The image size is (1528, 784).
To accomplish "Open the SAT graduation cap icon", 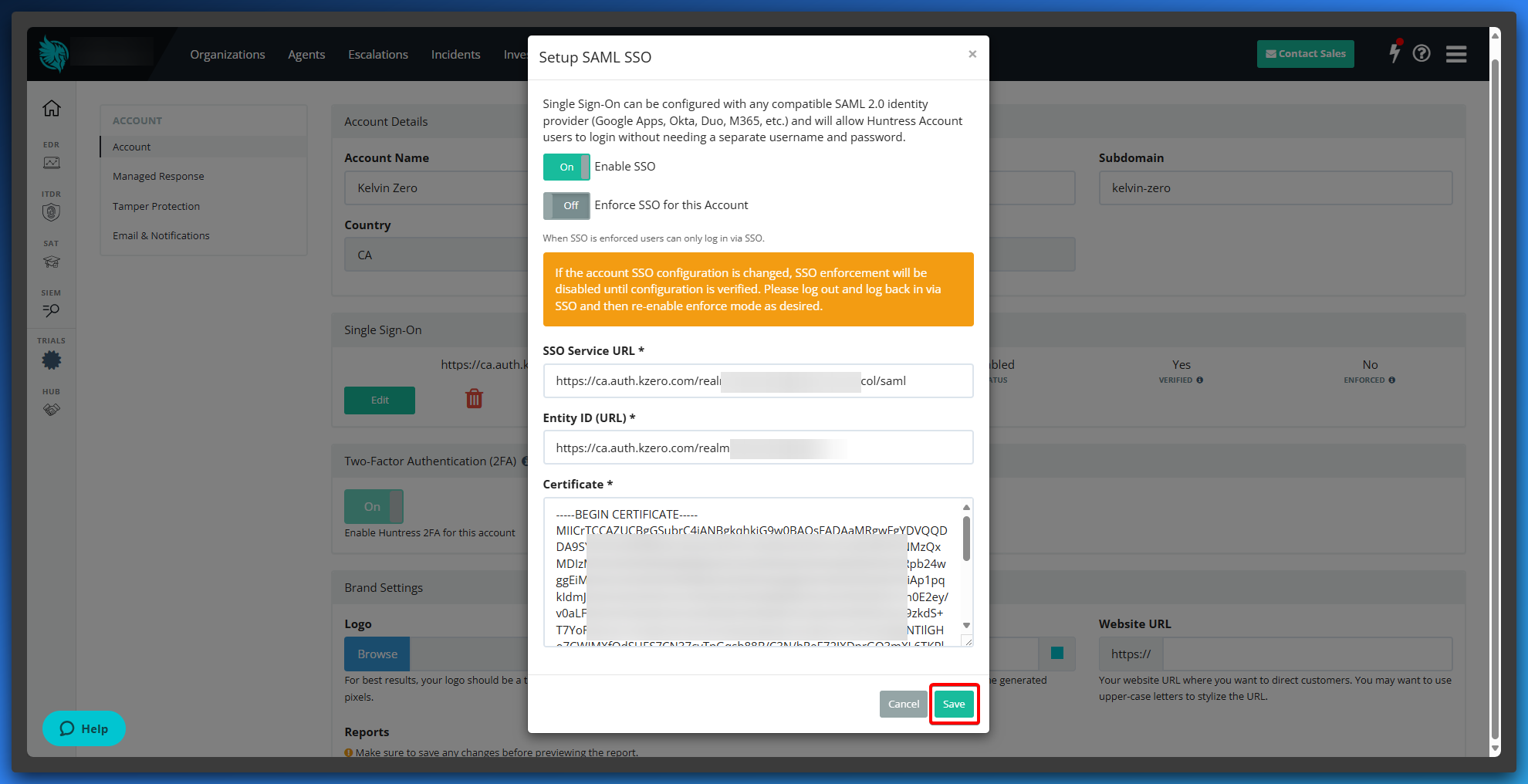I will pyautogui.click(x=52, y=262).
